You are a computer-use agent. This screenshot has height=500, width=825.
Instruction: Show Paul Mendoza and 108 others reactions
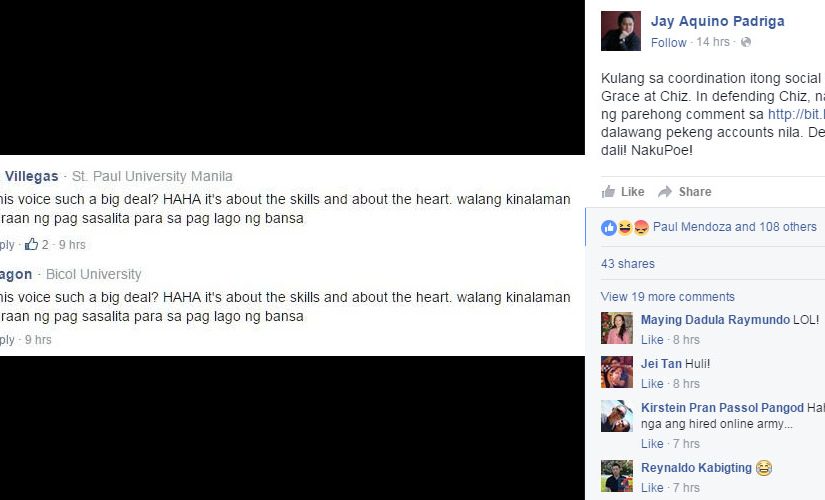coord(735,227)
